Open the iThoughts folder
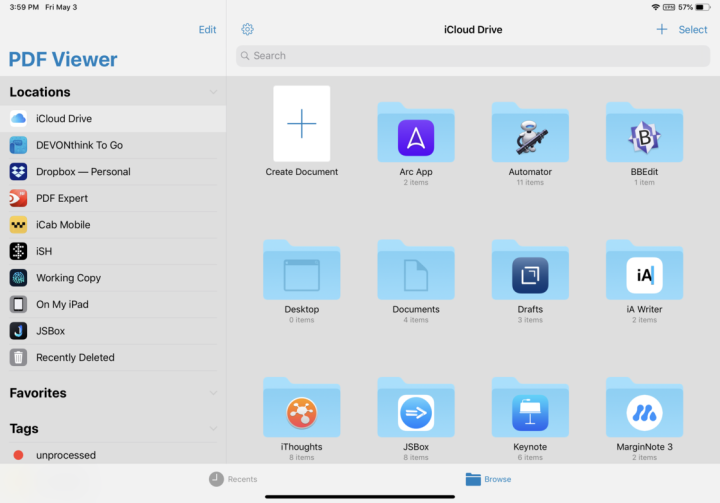The height and width of the screenshot is (503, 720). (302, 407)
